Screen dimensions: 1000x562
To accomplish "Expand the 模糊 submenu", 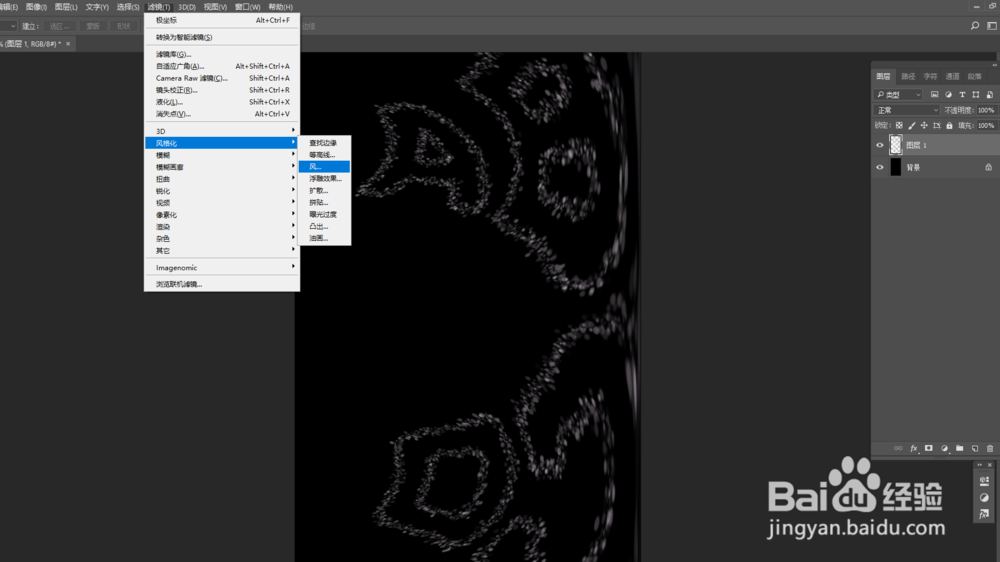I will coord(222,155).
